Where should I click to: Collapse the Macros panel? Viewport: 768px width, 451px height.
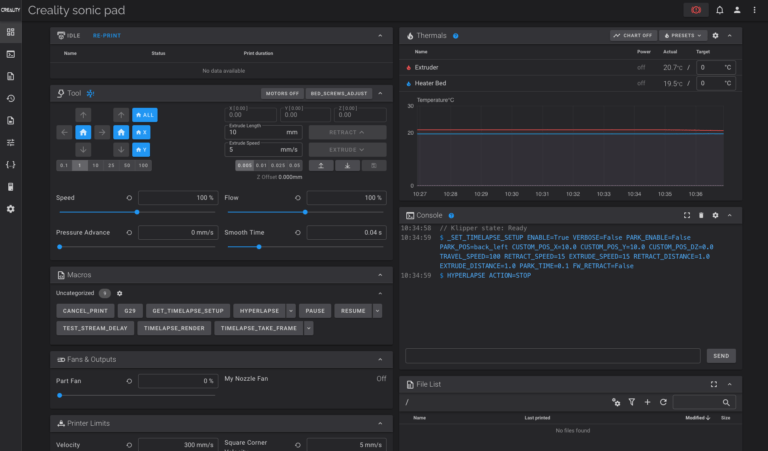(379, 274)
